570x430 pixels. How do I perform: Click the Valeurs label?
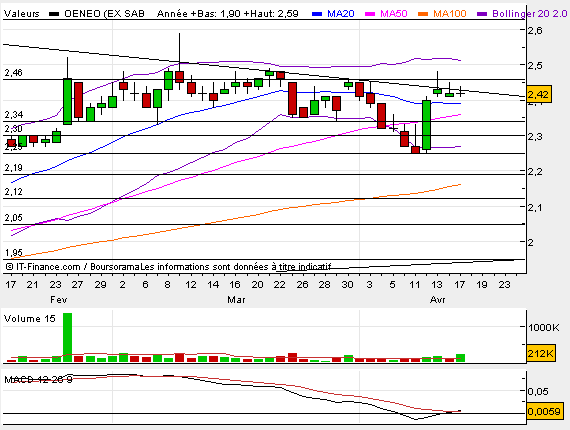pos(21,14)
